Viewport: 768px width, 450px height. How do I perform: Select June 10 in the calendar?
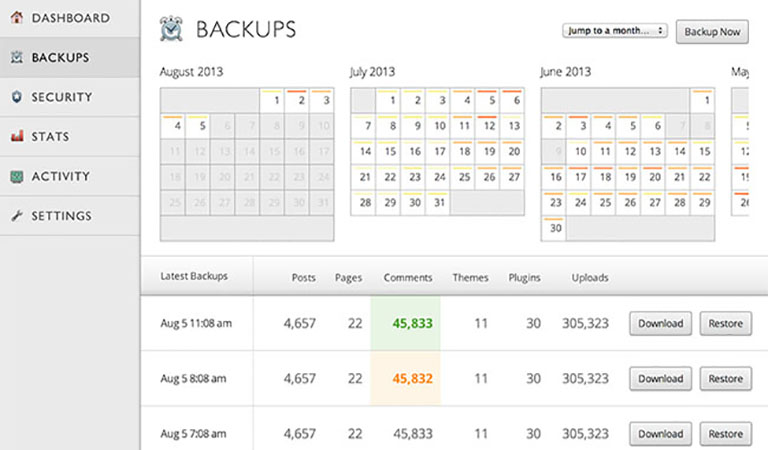578,151
